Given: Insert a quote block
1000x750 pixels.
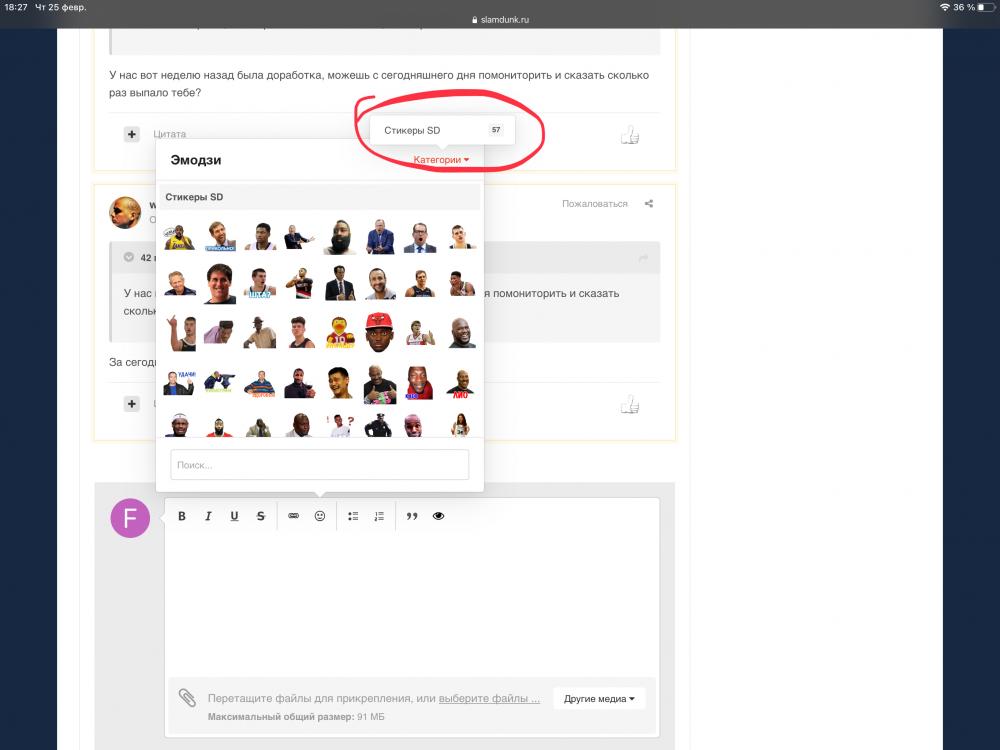Looking at the screenshot, I should pos(412,516).
